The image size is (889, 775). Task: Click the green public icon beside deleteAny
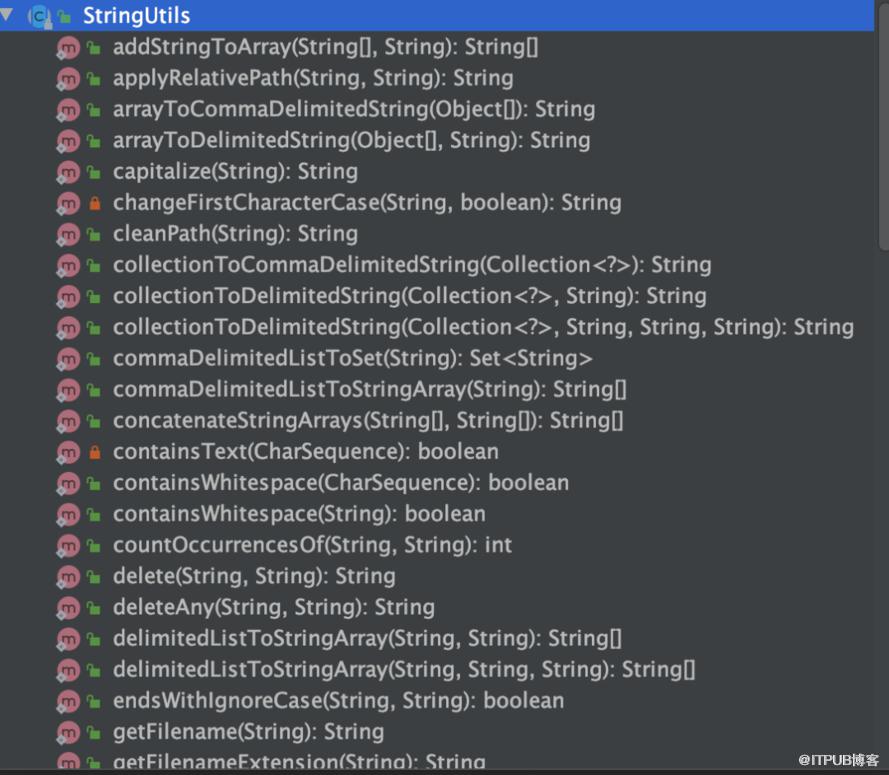click(94, 608)
